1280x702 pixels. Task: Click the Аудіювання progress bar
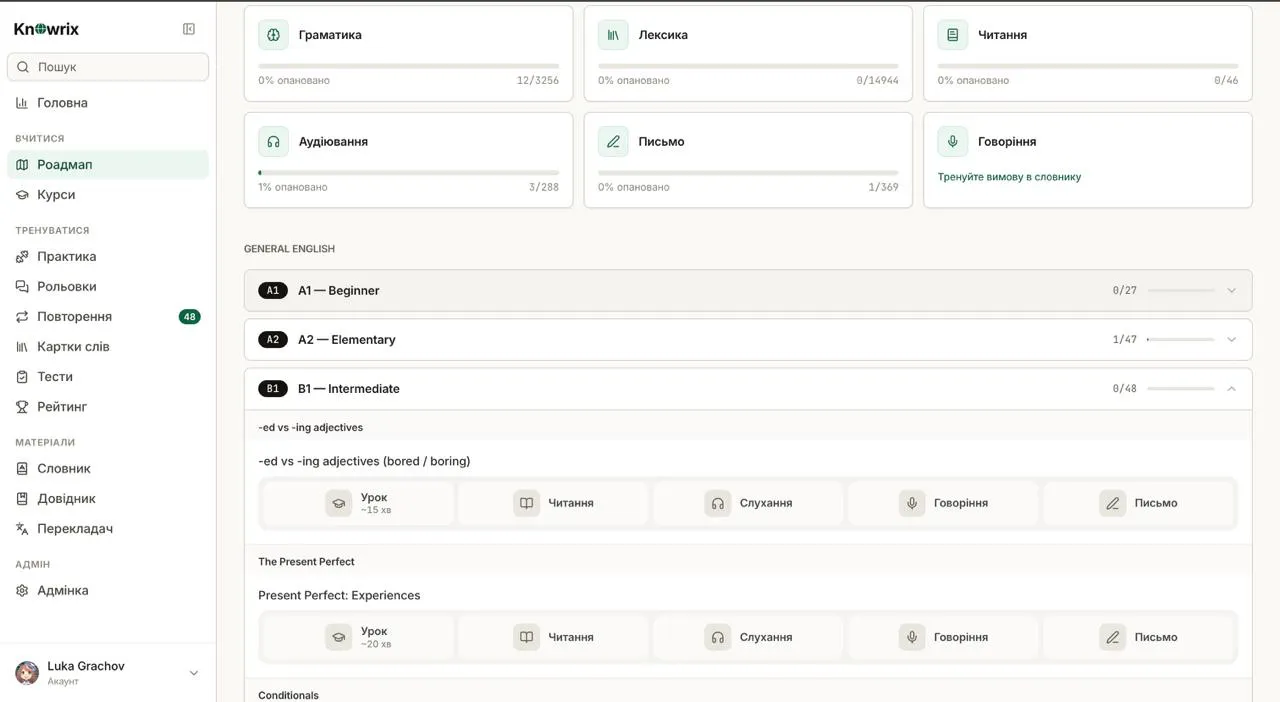click(x=408, y=173)
